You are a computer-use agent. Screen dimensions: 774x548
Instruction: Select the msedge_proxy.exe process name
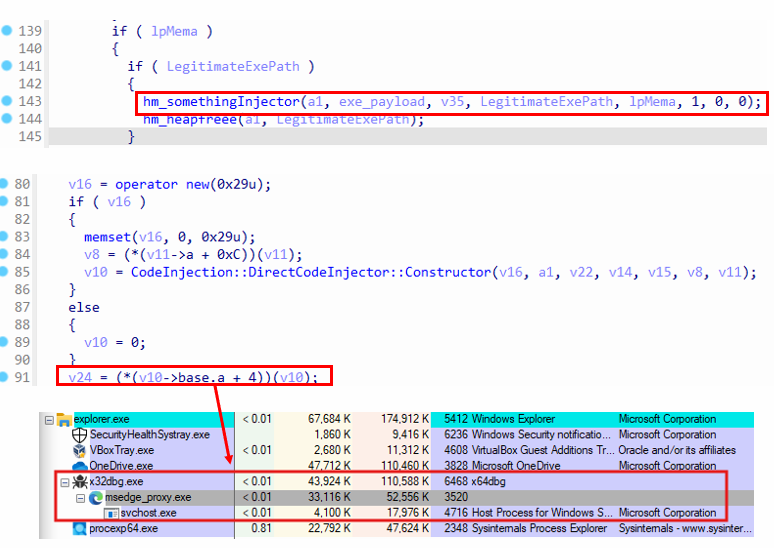pos(148,497)
